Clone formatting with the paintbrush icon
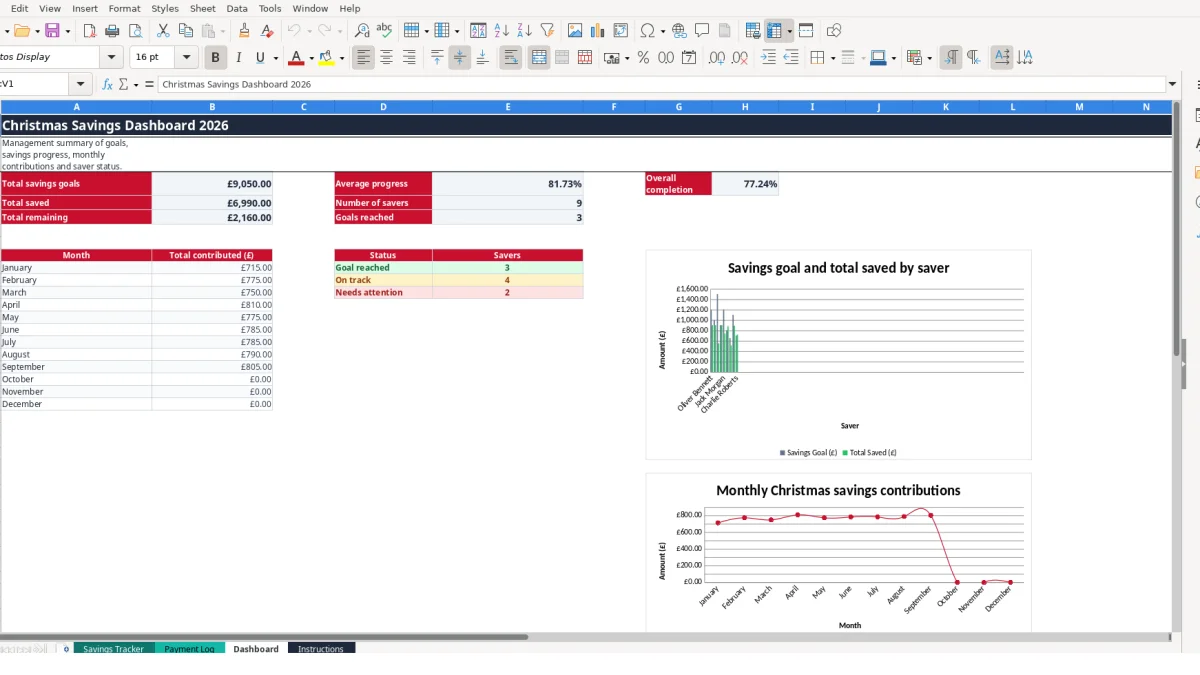This screenshot has width=1200, height=675. (244, 31)
